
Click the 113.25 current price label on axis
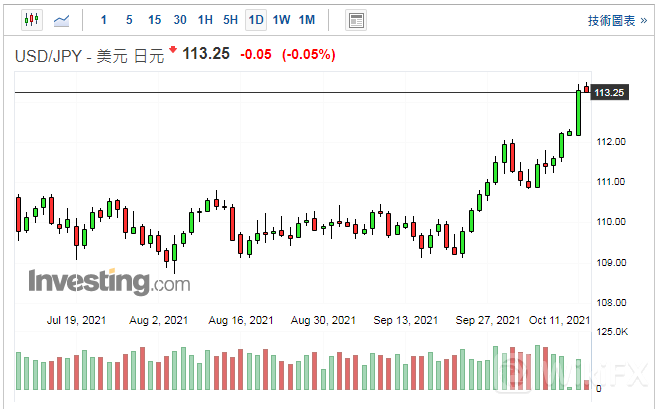(609, 93)
